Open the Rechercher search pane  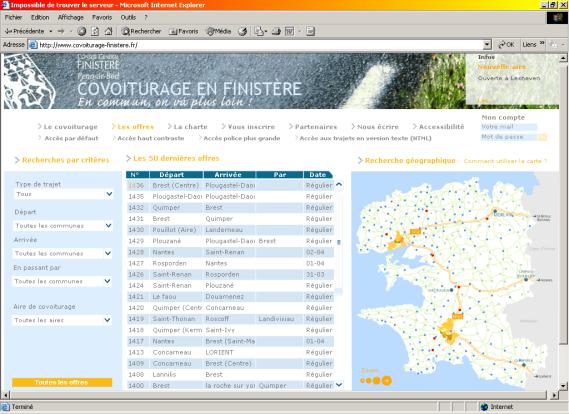tap(142, 32)
